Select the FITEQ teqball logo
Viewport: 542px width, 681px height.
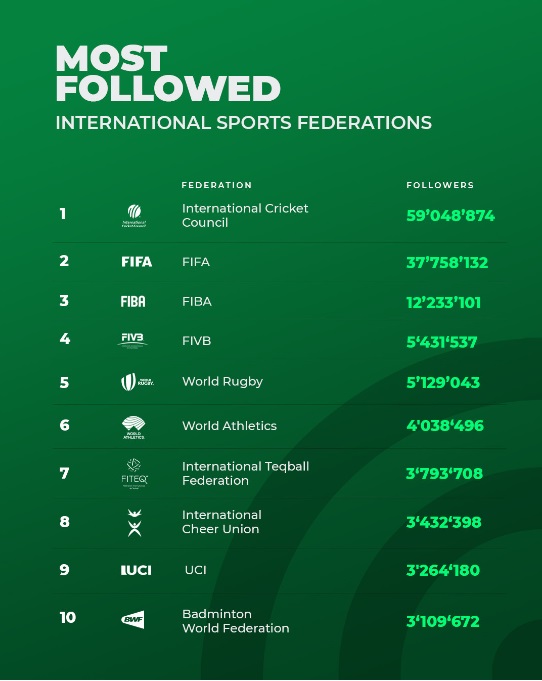(x=134, y=474)
